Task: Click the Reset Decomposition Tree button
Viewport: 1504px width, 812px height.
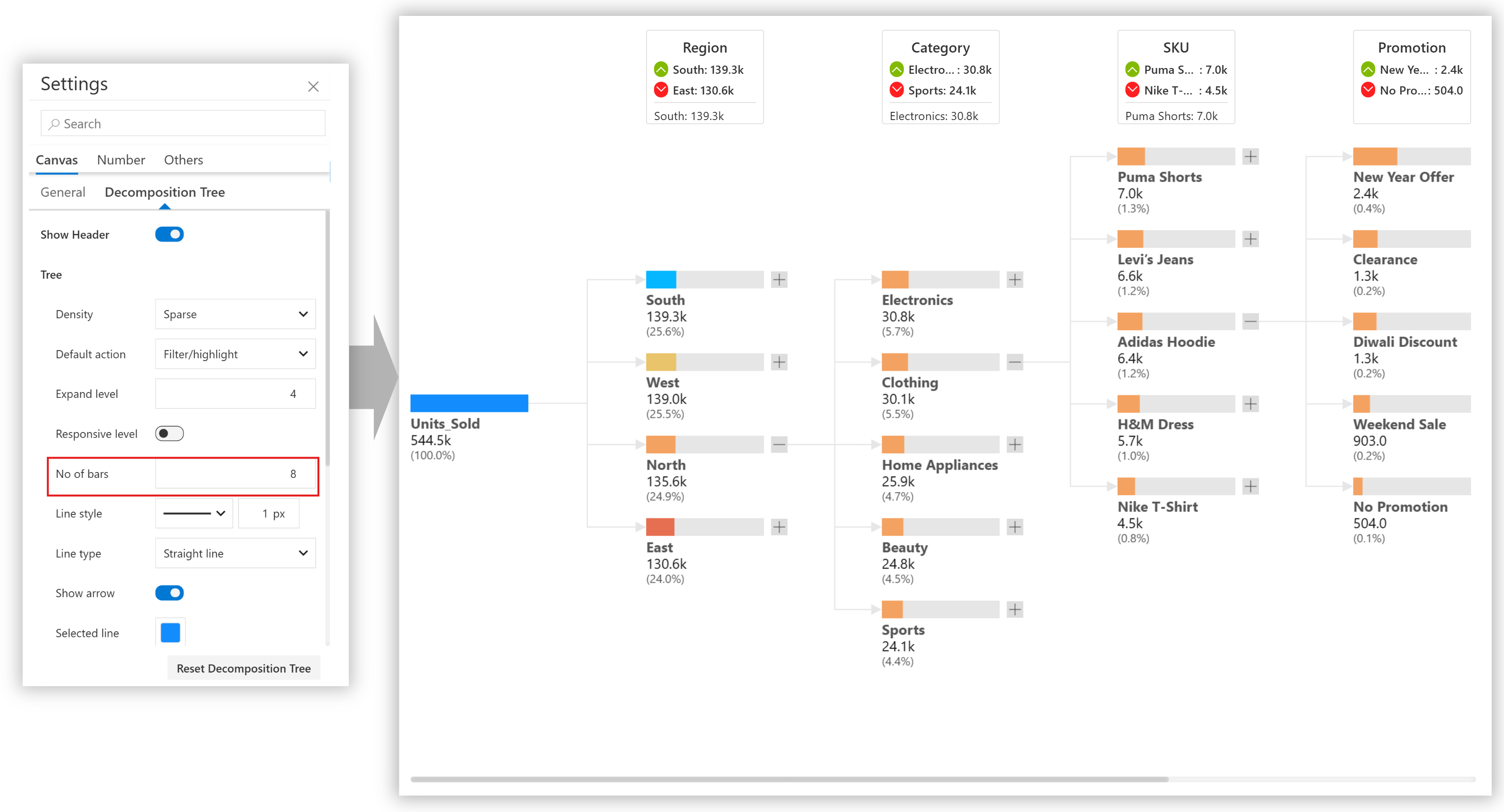Action: point(244,668)
